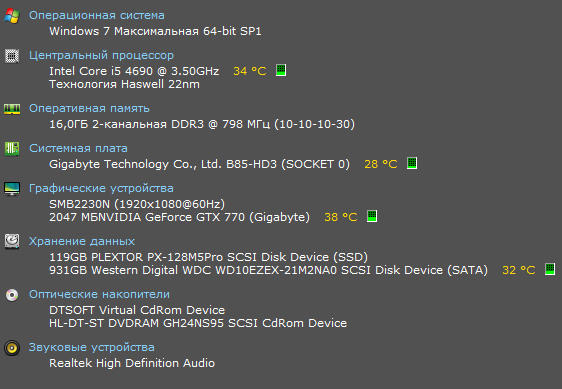Click the optical disc icon

click(x=12, y=295)
